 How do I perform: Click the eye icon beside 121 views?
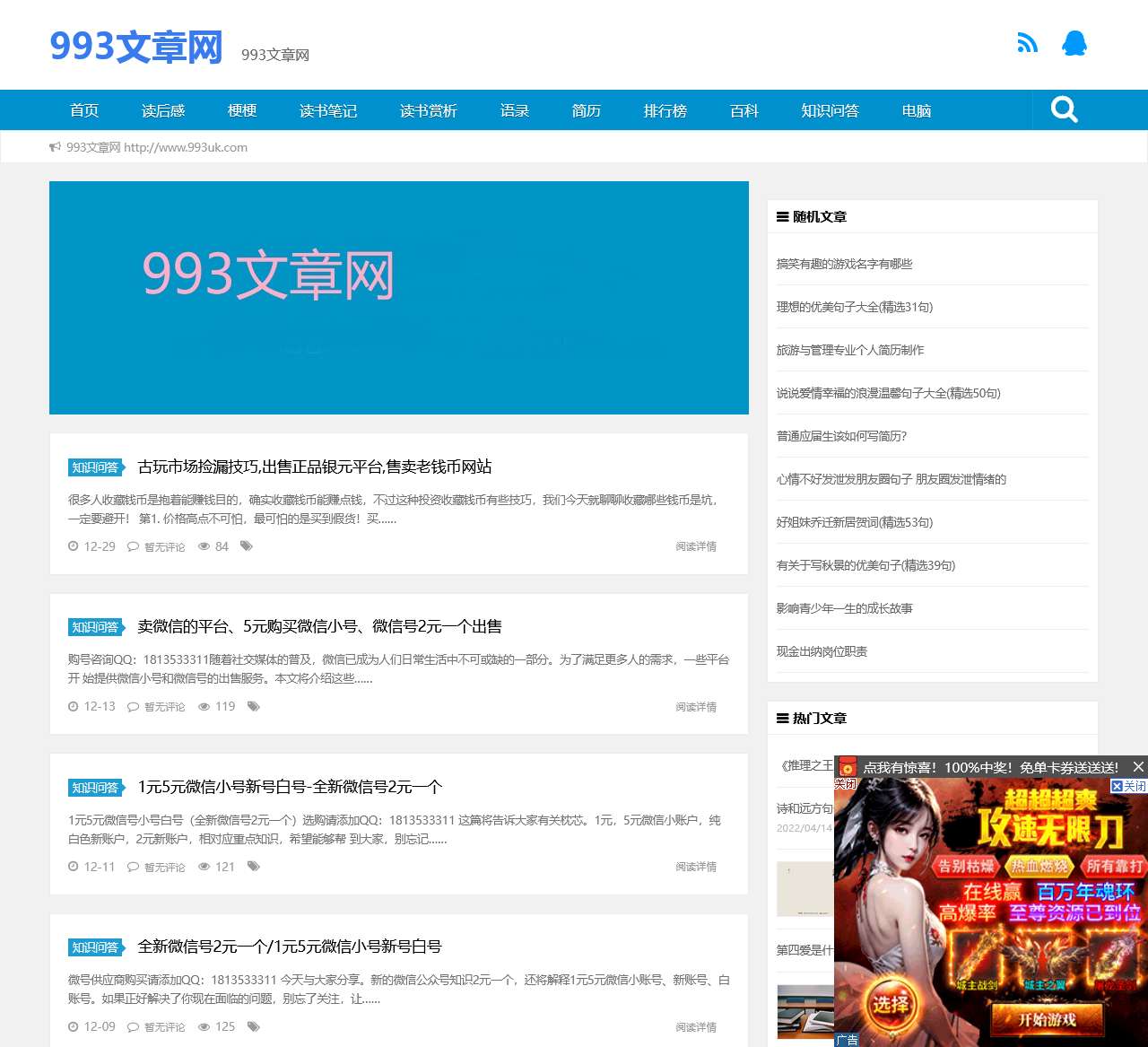204,867
